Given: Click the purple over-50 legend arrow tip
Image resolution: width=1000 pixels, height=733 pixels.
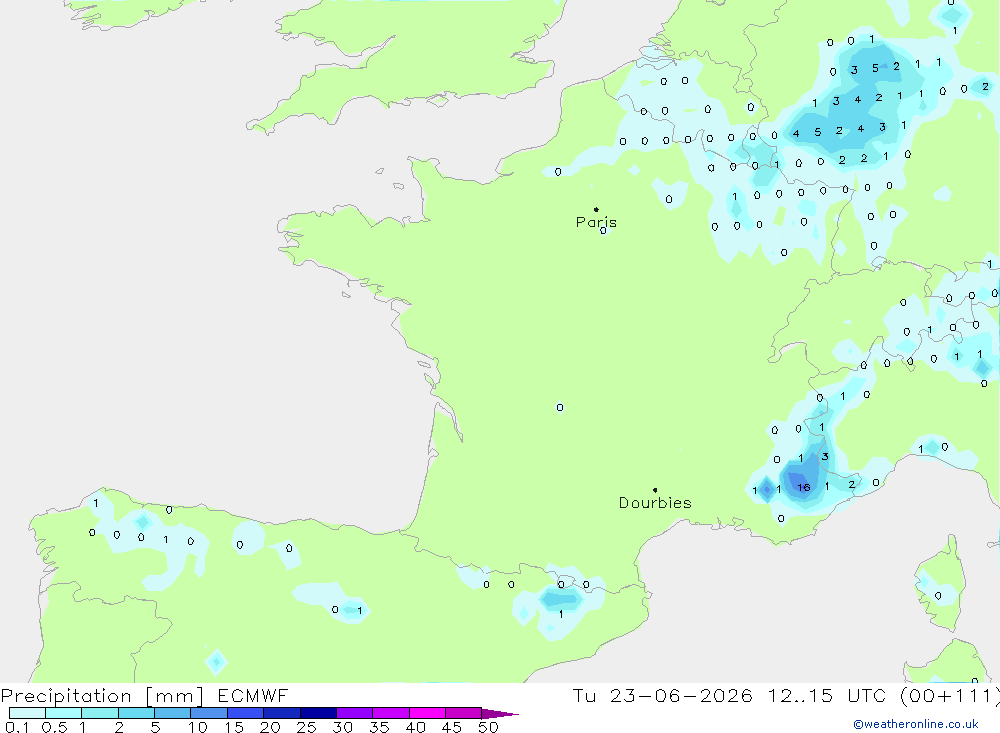Looking at the screenshot, I should tap(500, 714).
